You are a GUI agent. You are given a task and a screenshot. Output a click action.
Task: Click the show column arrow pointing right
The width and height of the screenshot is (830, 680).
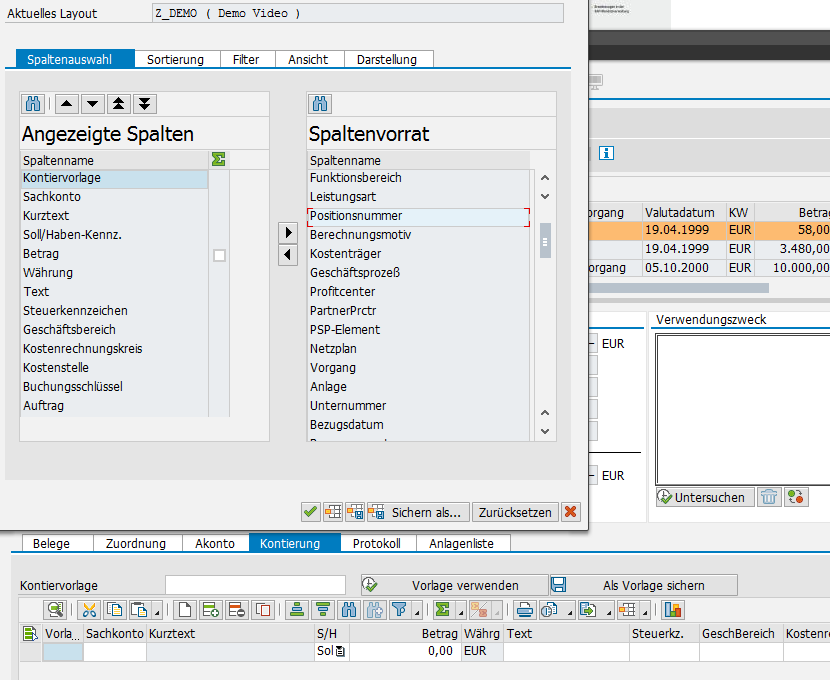pyautogui.click(x=288, y=232)
